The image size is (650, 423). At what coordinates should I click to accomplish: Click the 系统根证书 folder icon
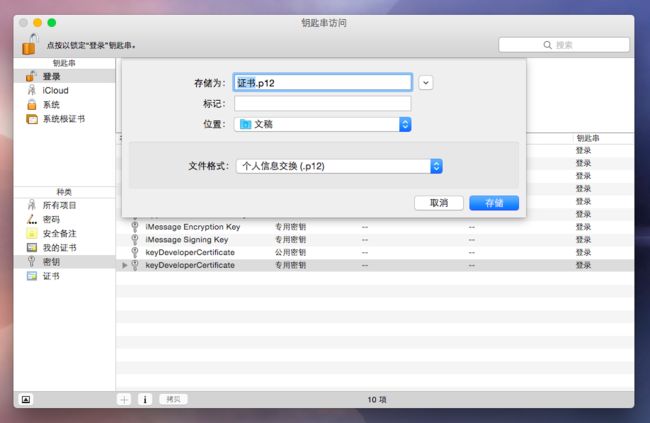[x=32, y=119]
